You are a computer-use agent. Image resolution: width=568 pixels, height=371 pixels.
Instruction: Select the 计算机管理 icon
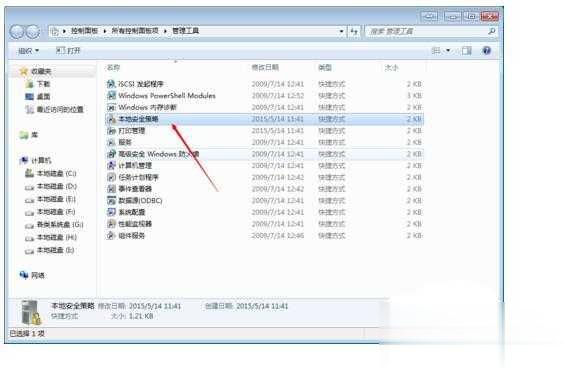(111, 166)
